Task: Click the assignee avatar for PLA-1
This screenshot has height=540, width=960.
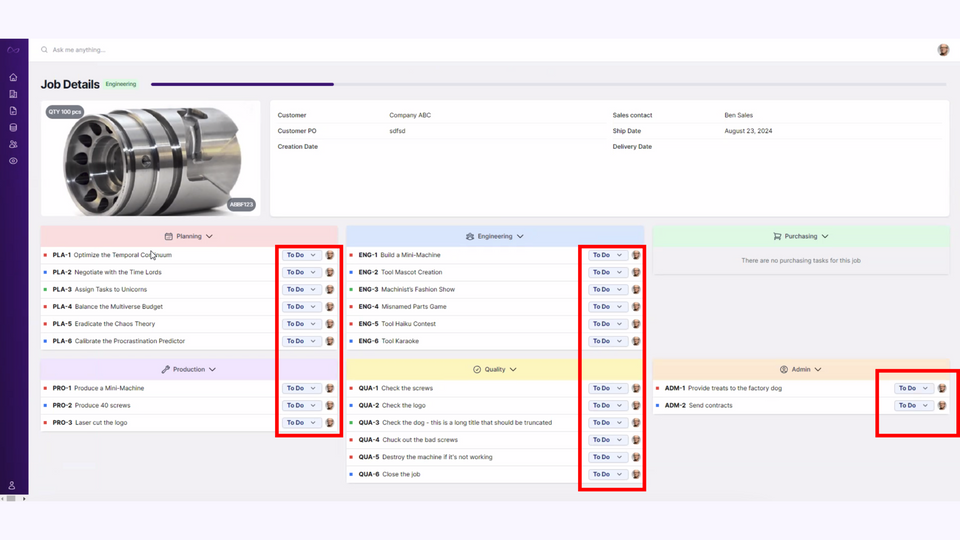Action: 329,255
